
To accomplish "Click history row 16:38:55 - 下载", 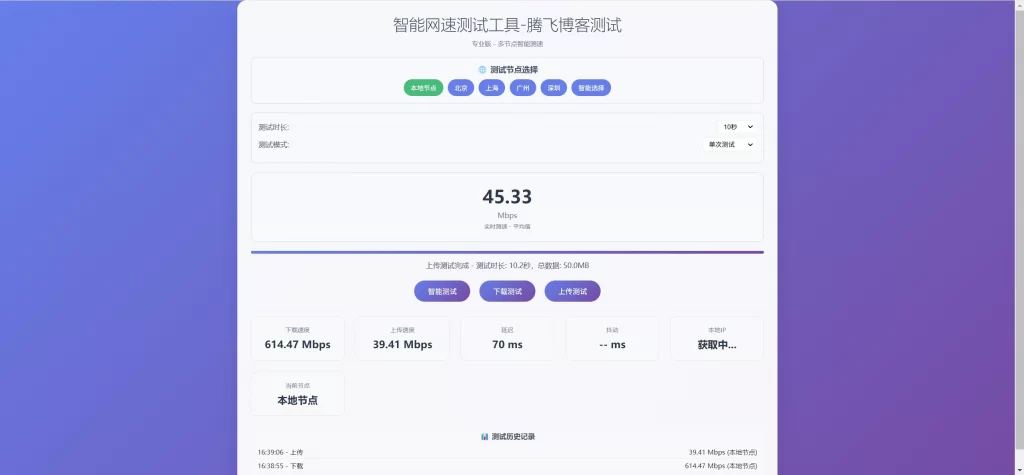I will click(x=507, y=466).
